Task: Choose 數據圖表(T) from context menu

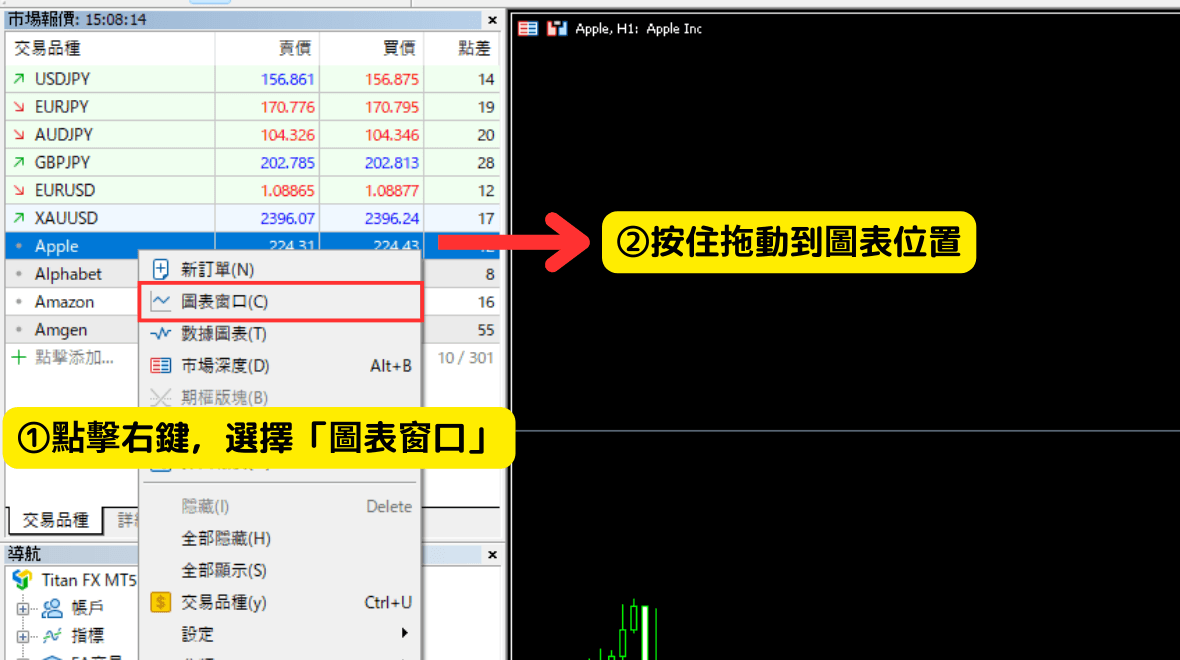Action: [280, 333]
